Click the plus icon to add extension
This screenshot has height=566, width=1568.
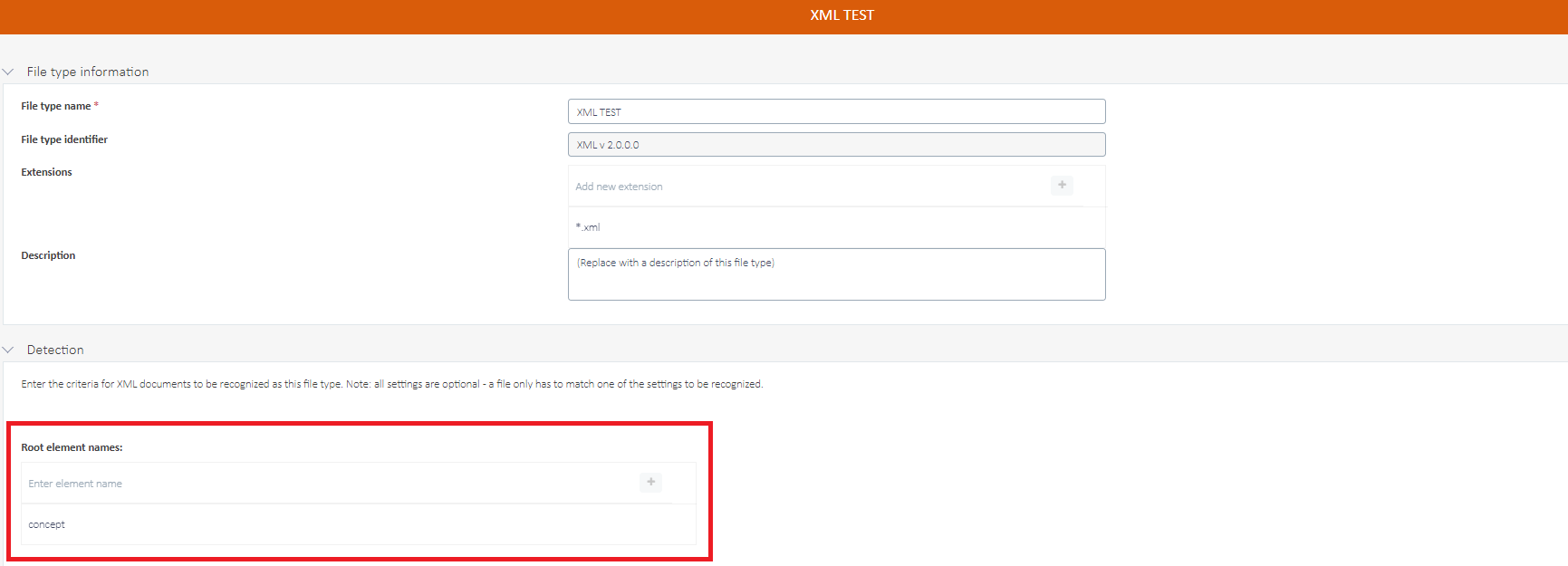(1062, 185)
